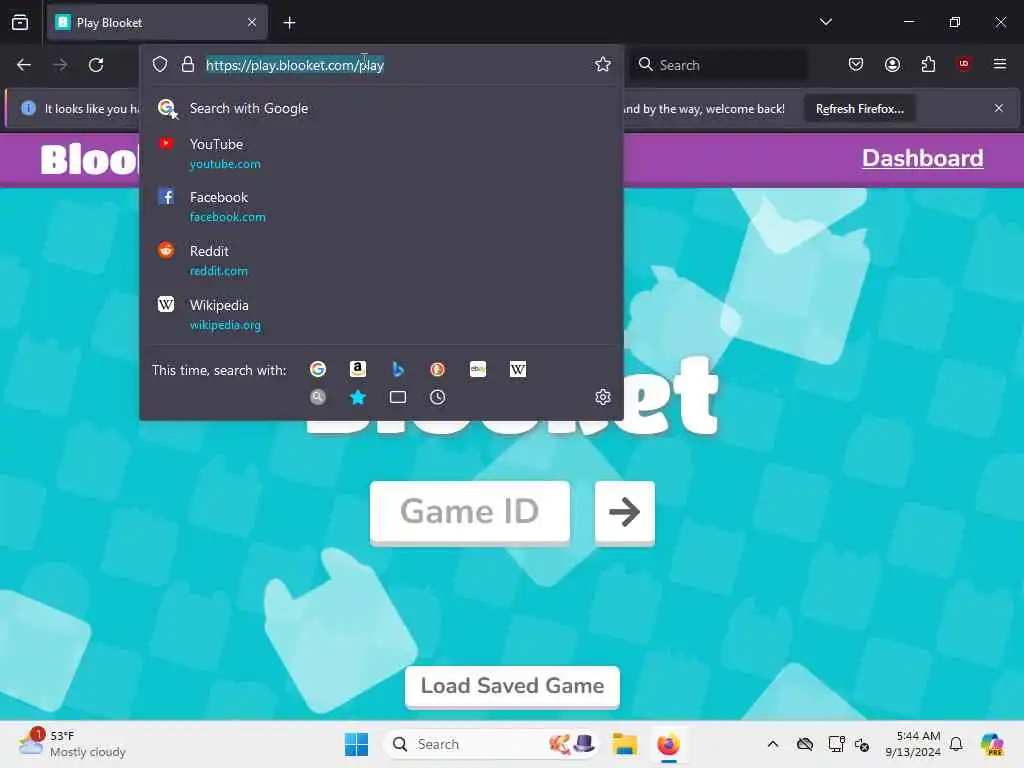Screen dimensions: 1024x768
Task: Click the display/network tray icon
Action: (x=836, y=744)
